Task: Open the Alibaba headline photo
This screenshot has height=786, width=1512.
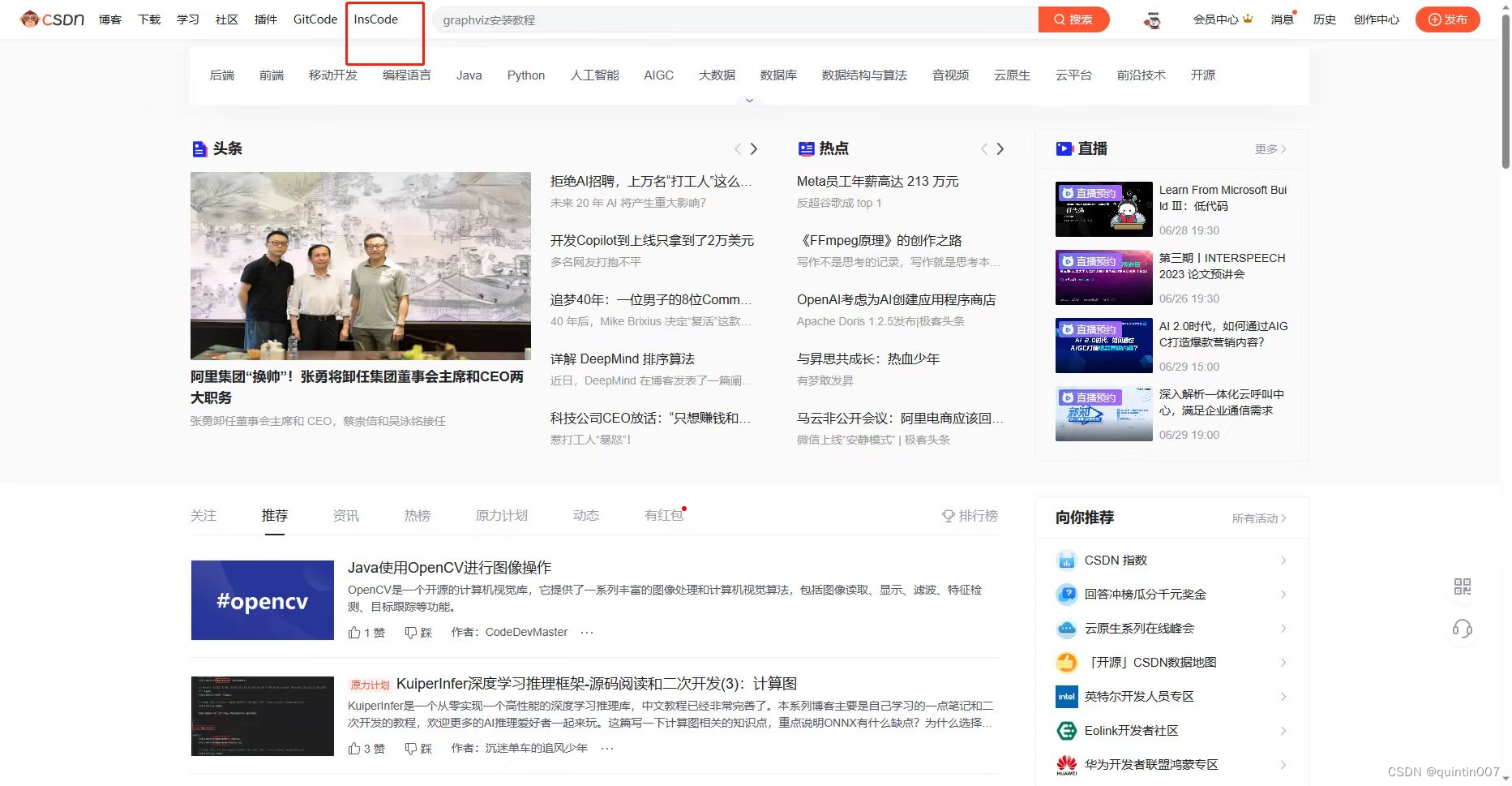Action: tap(361, 266)
